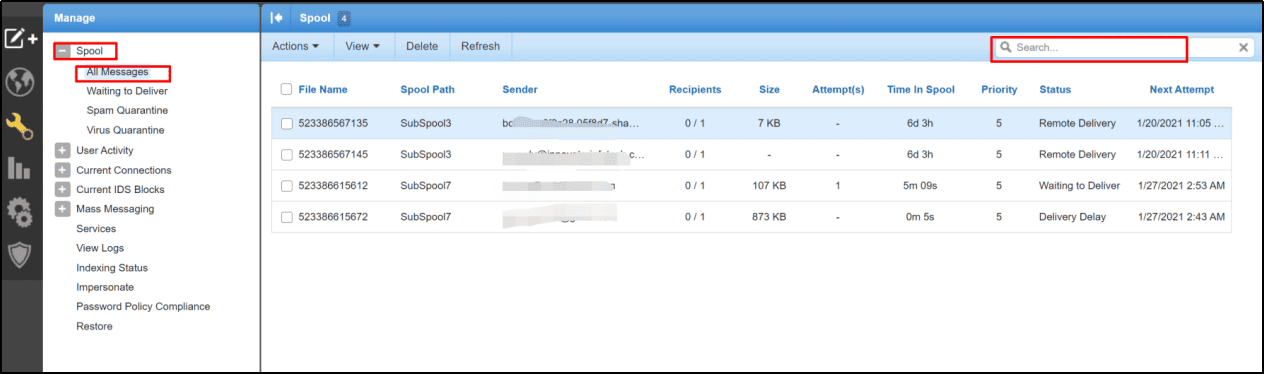Go to View Logs
This screenshot has width=1264, height=374.
(100, 248)
